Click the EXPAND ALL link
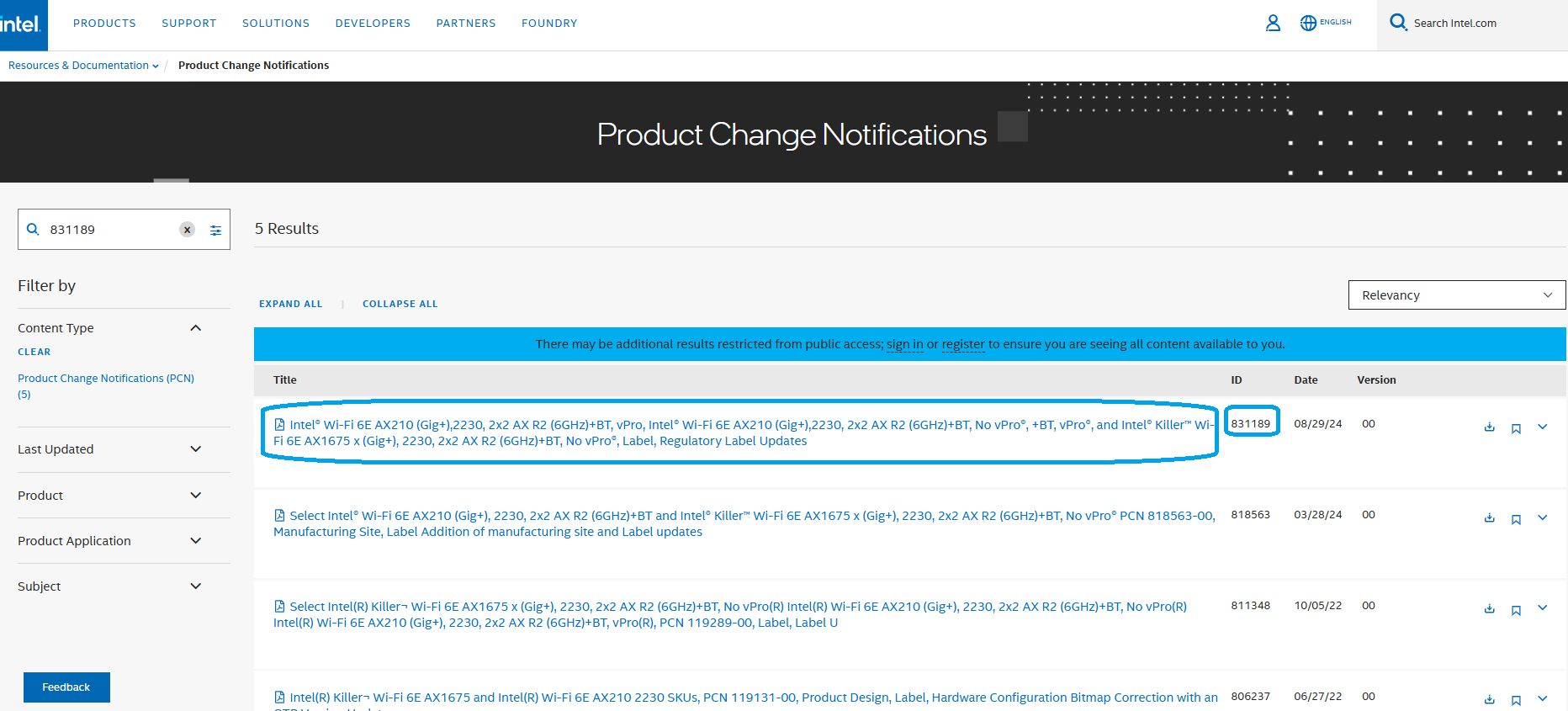The width and height of the screenshot is (1568, 711). (291, 304)
